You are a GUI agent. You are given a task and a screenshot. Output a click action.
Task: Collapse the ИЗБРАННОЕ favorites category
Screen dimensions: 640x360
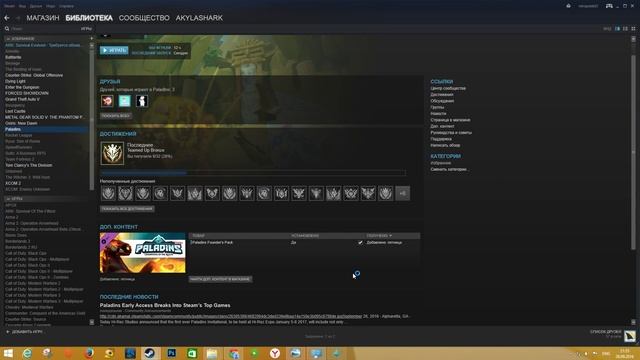[x=8, y=39]
